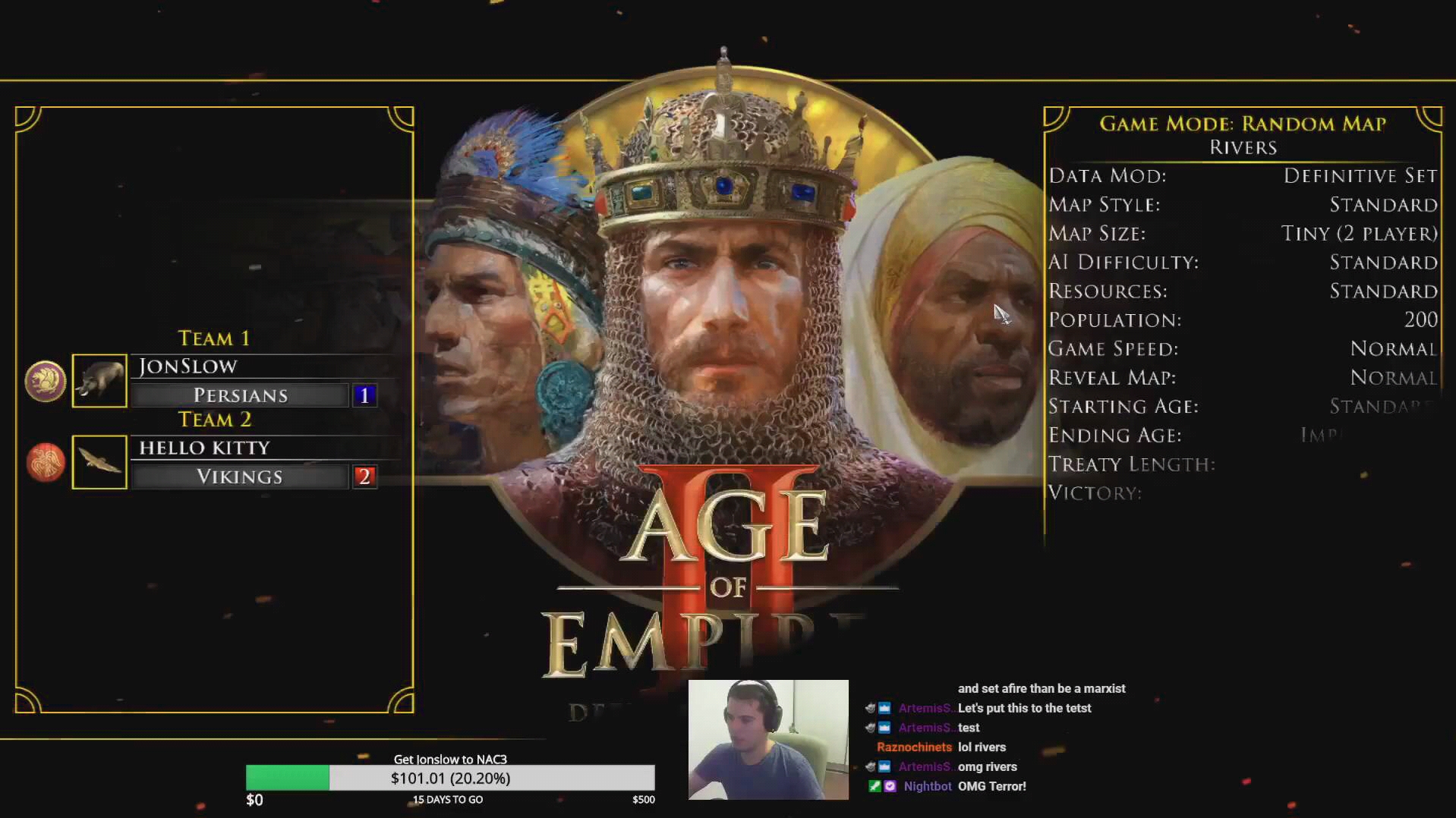Click blue crown badge on the 'test' message
Screen dimensions: 1456x818
(884, 728)
